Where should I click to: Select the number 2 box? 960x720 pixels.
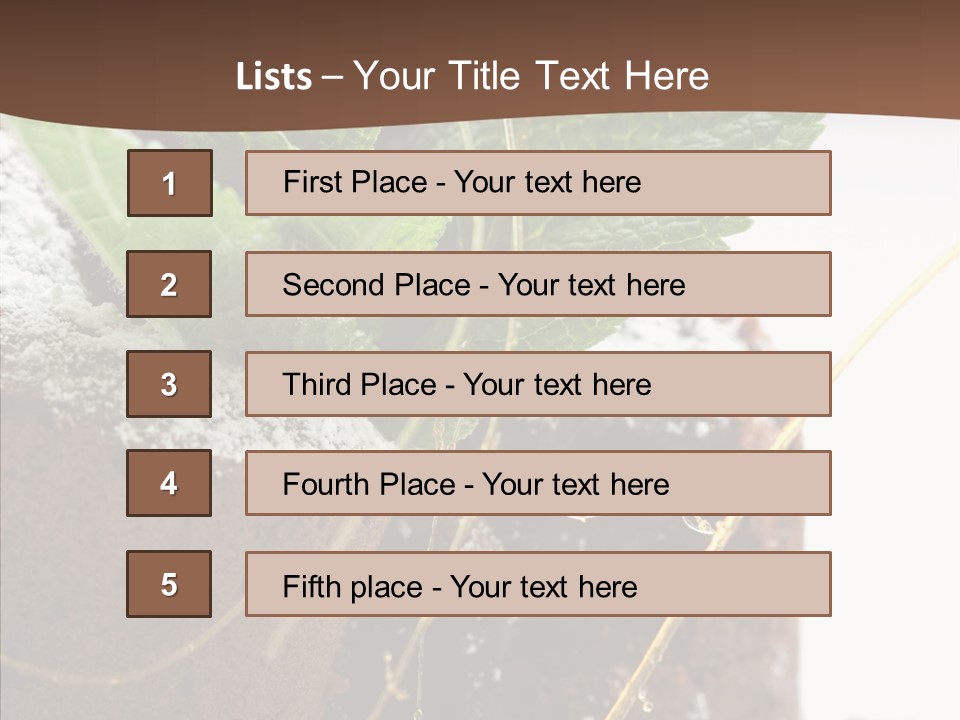[169, 284]
